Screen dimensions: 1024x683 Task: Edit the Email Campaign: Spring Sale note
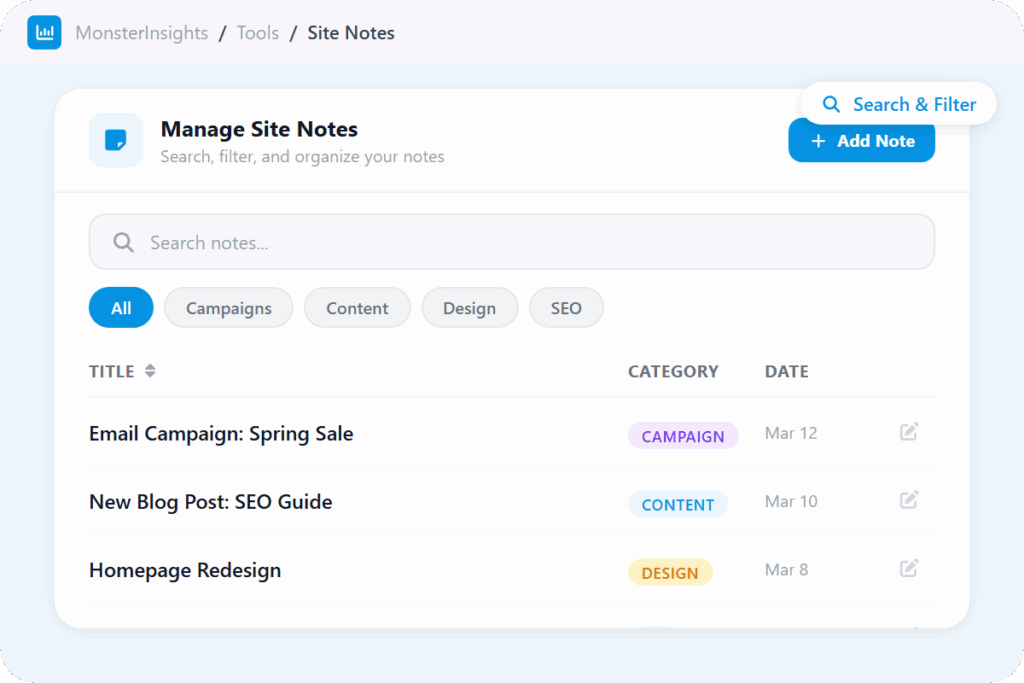coord(908,432)
